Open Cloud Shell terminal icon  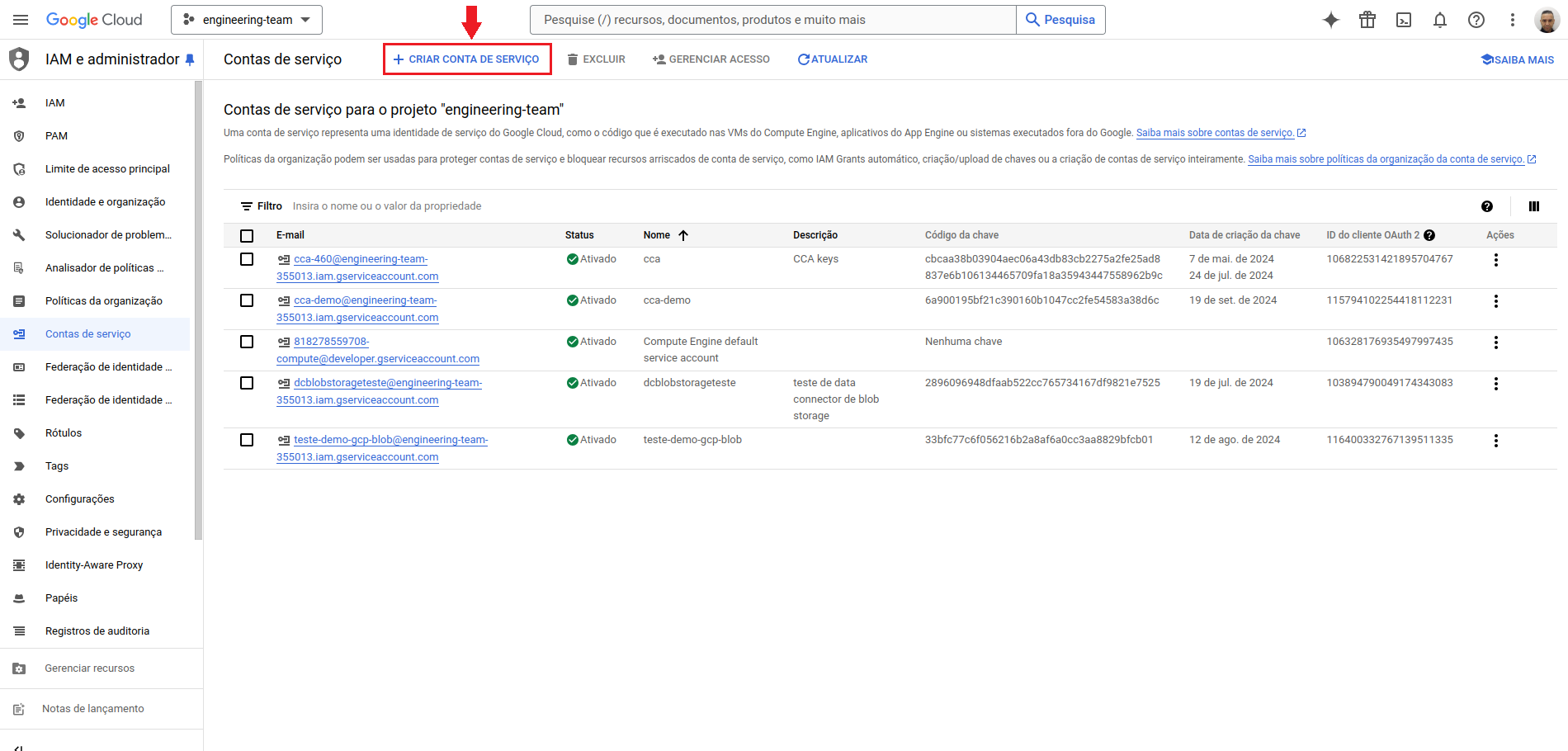(x=1403, y=20)
